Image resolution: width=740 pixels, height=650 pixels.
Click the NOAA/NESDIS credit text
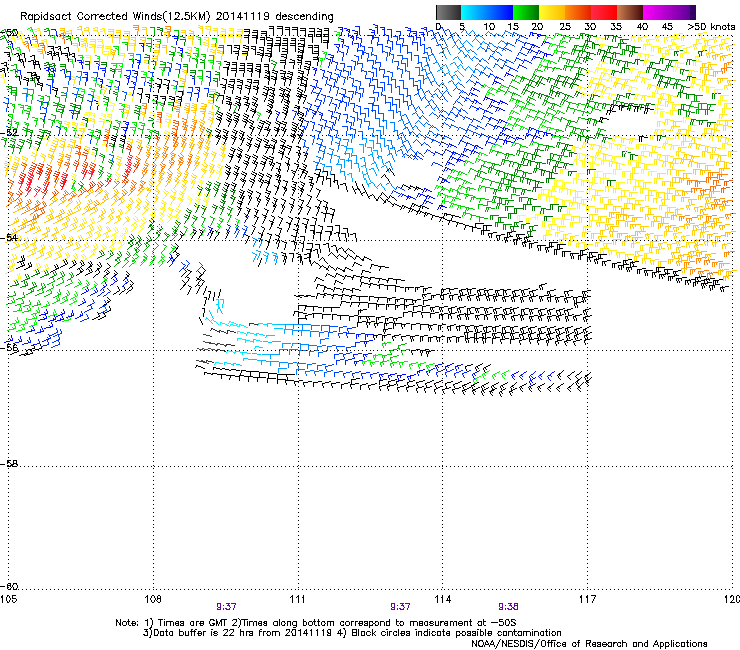point(589,644)
